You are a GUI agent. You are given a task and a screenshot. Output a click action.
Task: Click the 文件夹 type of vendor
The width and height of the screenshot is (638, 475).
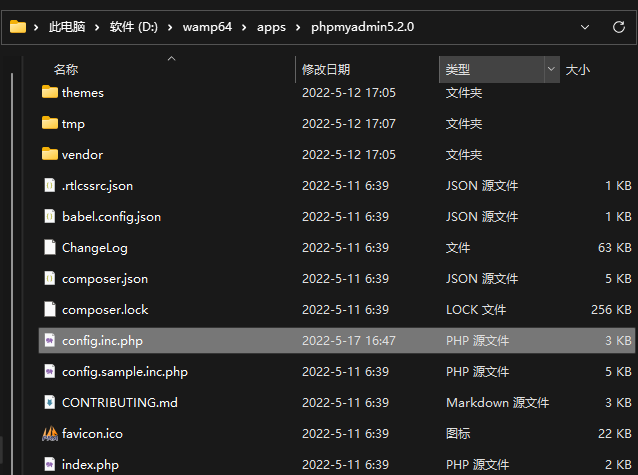click(464, 155)
